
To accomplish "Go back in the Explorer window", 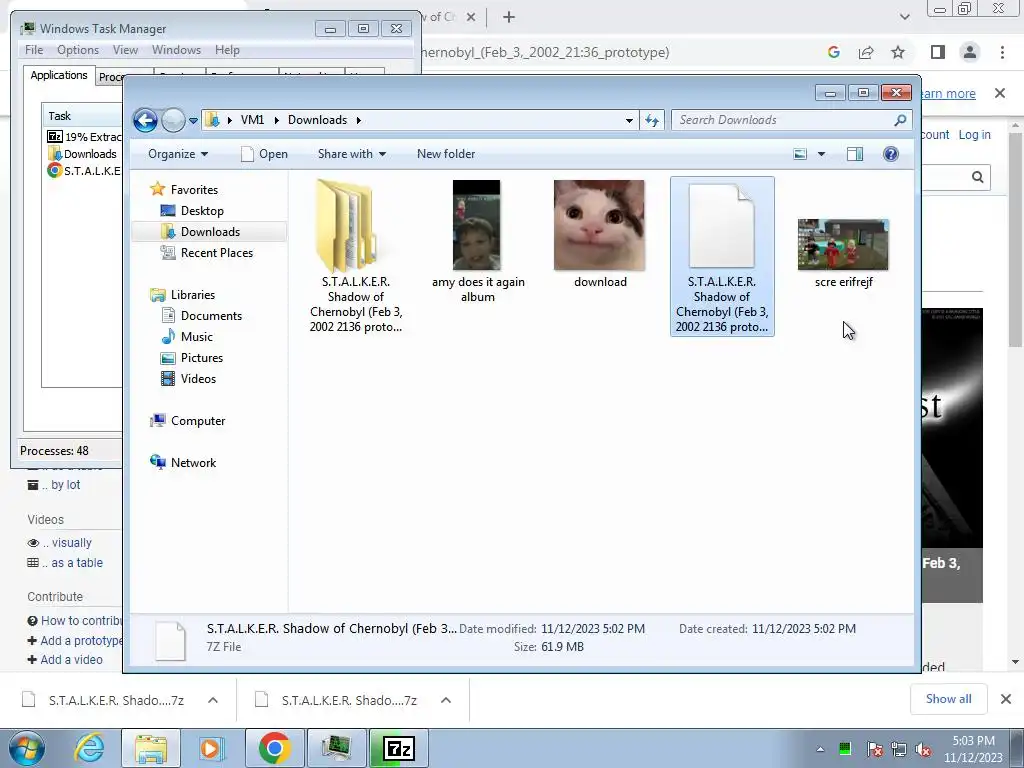I will coord(145,120).
